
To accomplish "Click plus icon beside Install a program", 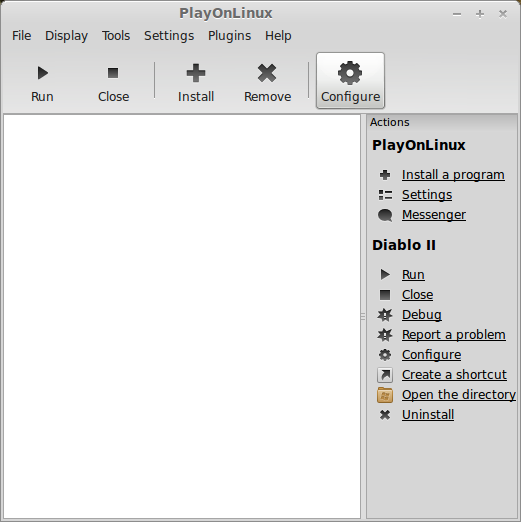I will tap(385, 175).
